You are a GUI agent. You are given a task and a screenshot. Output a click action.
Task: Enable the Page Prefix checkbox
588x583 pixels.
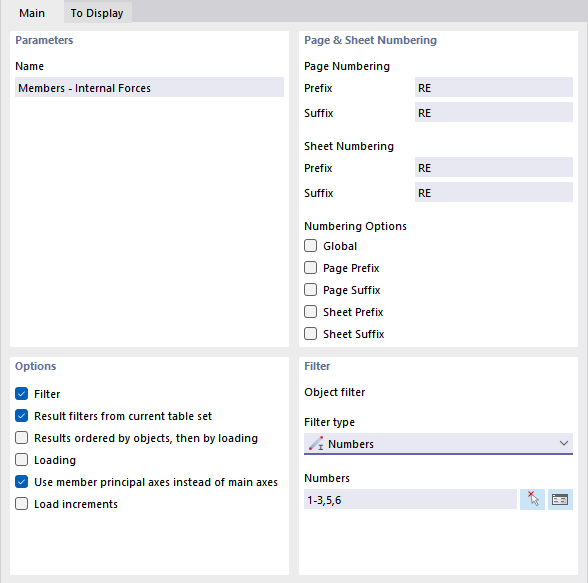[310, 268]
